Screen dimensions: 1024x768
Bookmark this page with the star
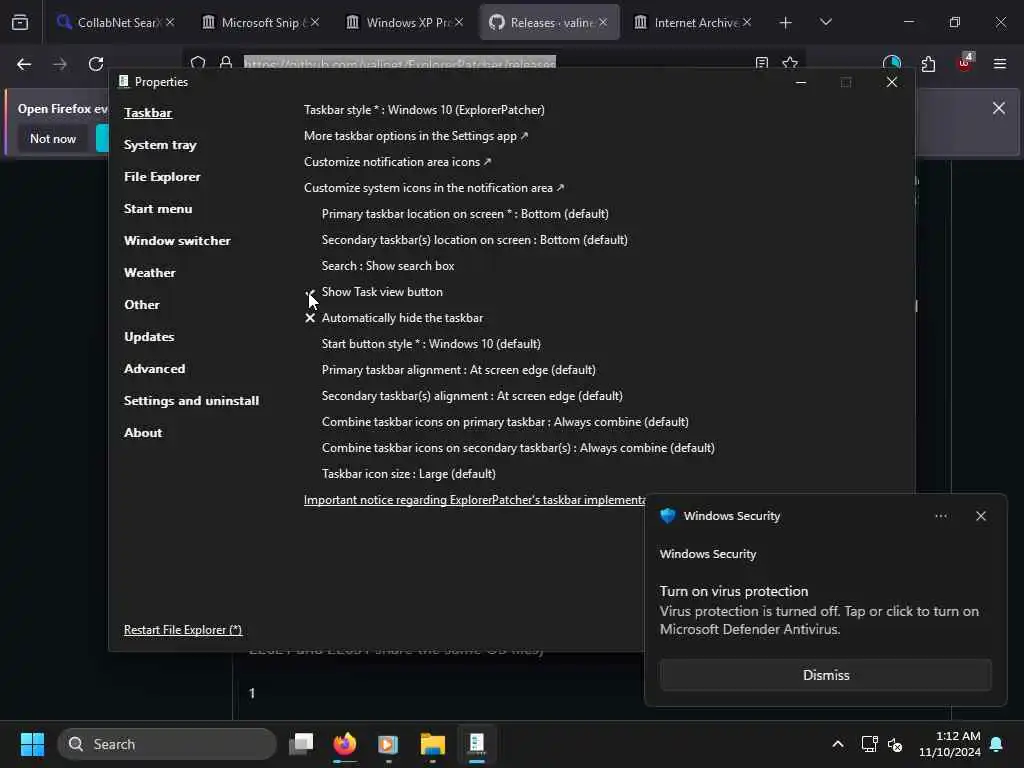[790, 63]
